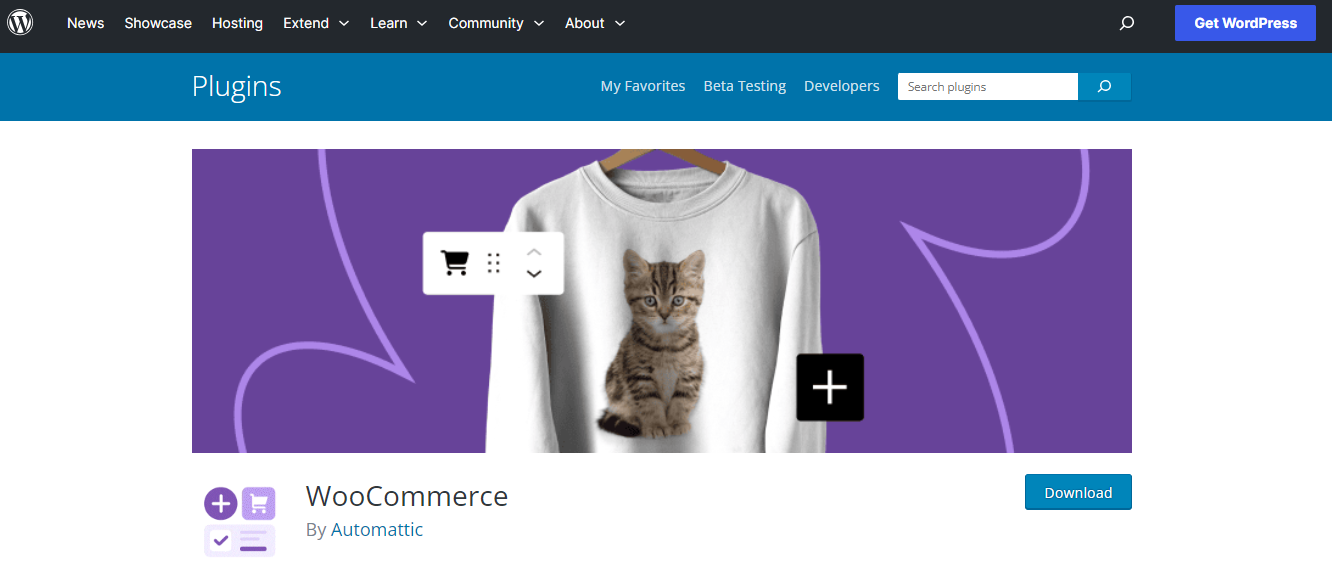The width and height of the screenshot is (1332, 574).
Task: Click the WordPress logo icon
Action: click(x=21, y=22)
